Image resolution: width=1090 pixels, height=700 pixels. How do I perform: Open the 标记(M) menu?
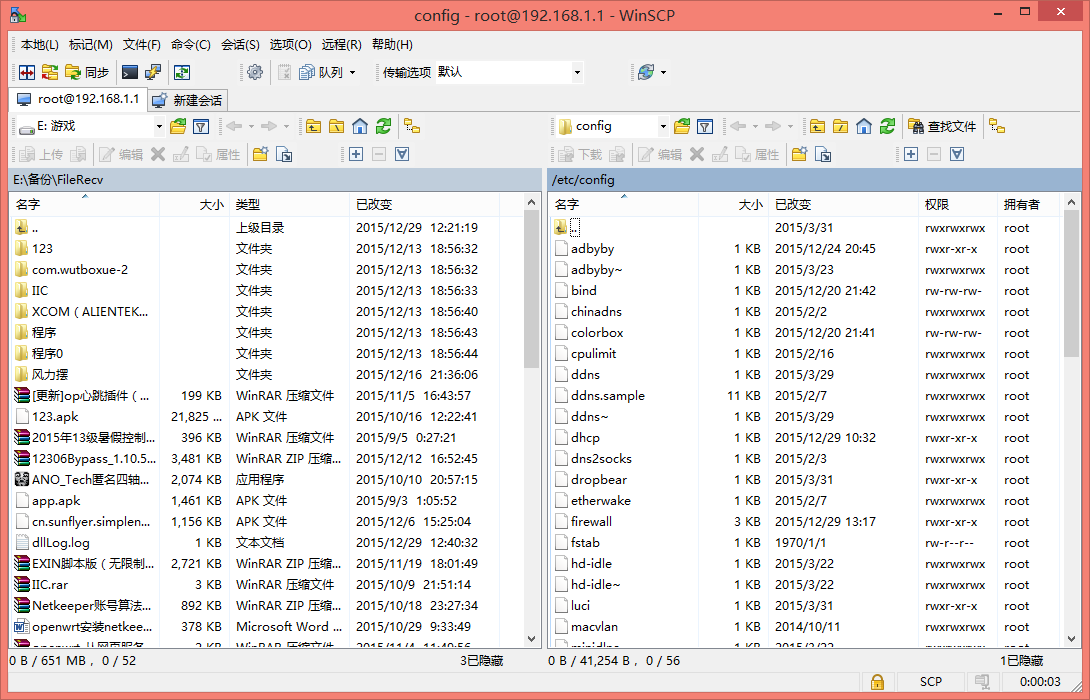point(90,44)
